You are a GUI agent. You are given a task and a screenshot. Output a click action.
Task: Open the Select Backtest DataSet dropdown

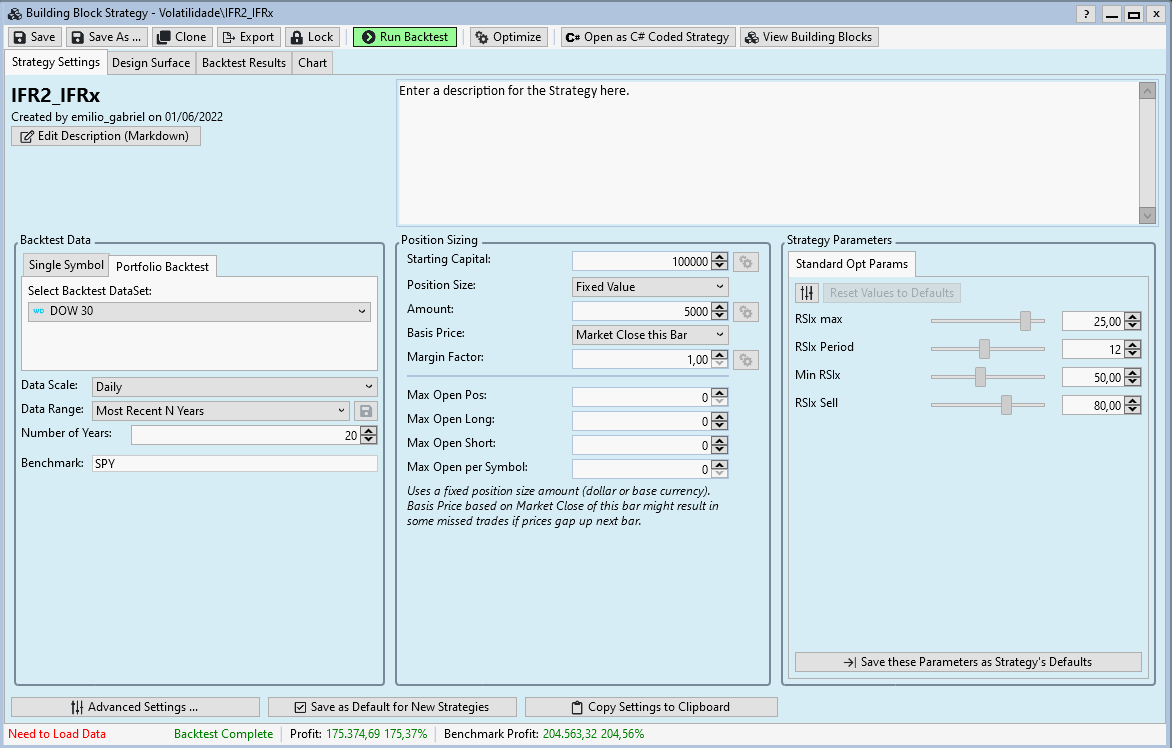[200, 312]
